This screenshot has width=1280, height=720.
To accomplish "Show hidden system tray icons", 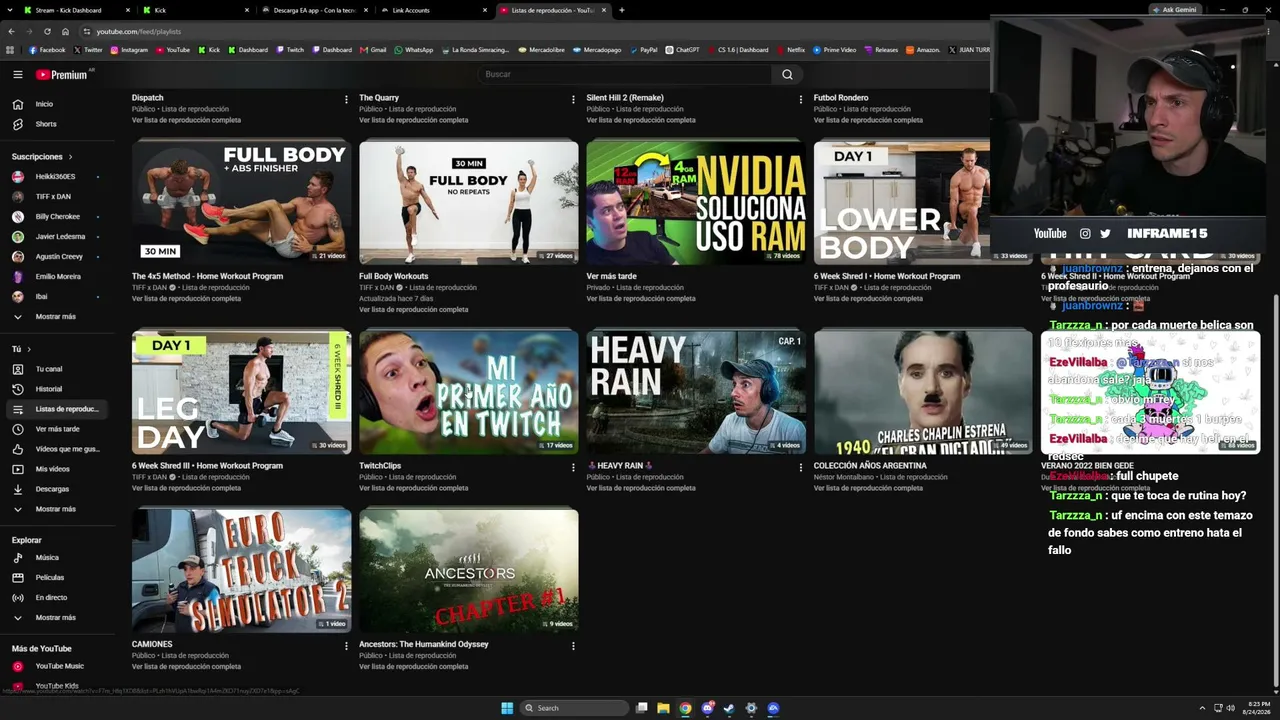I will coord(1202,708).
